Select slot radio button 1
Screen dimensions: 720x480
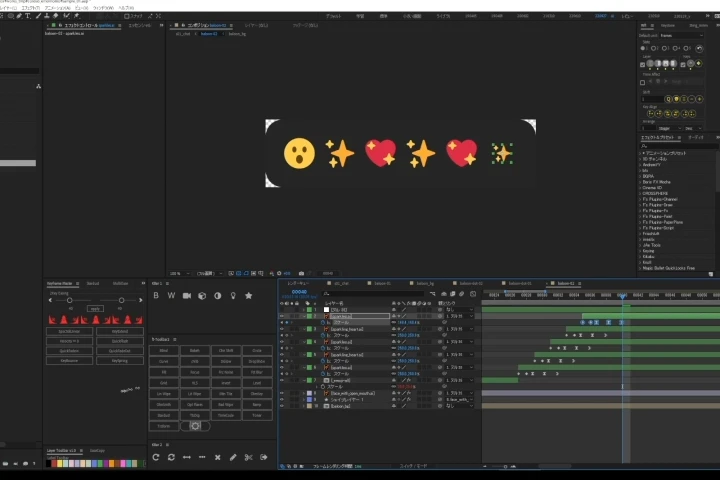point(643,48)
